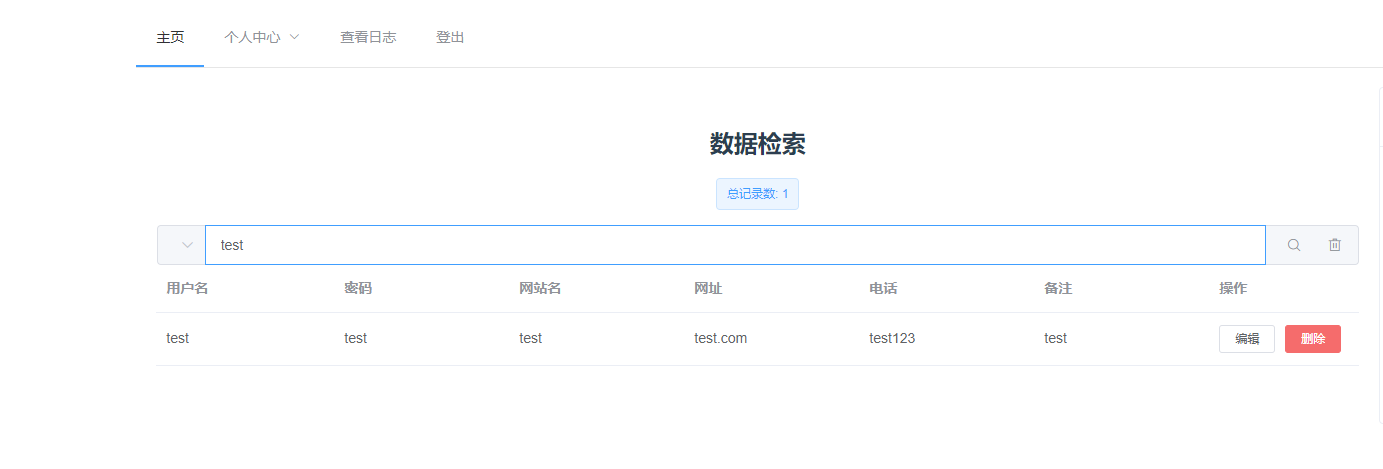Switch to the 主页 tab

tap(170, 37)
